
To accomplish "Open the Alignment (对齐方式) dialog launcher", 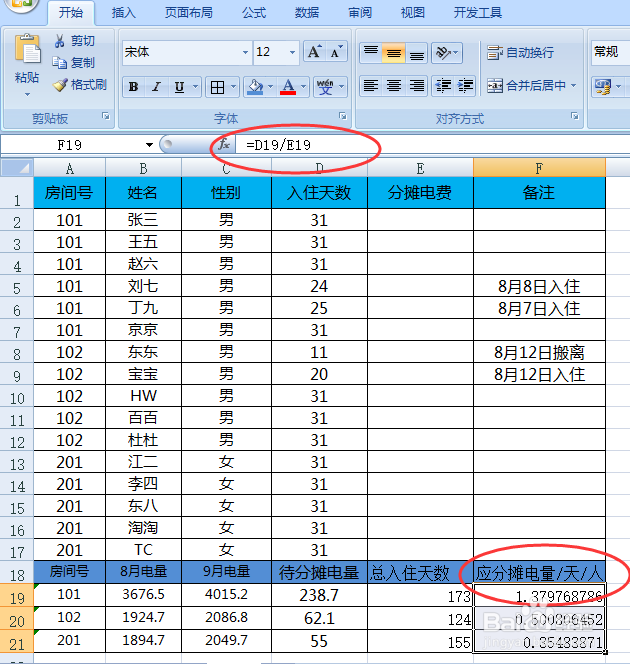I will (x=575, y=116).
